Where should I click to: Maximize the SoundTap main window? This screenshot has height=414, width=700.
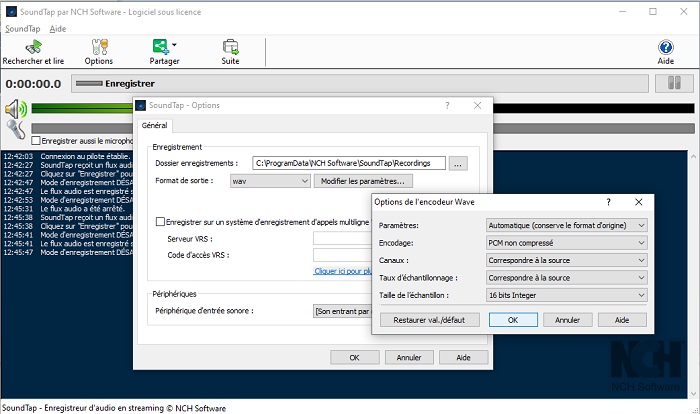tap(653, 12)
